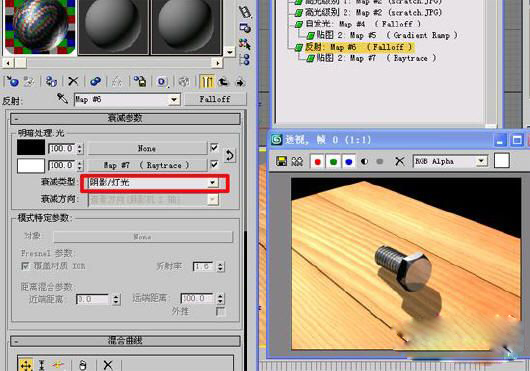Swap colors/maps curved arrow button
The height and width of the screenshot is (371, 530).
click(230, 155)
